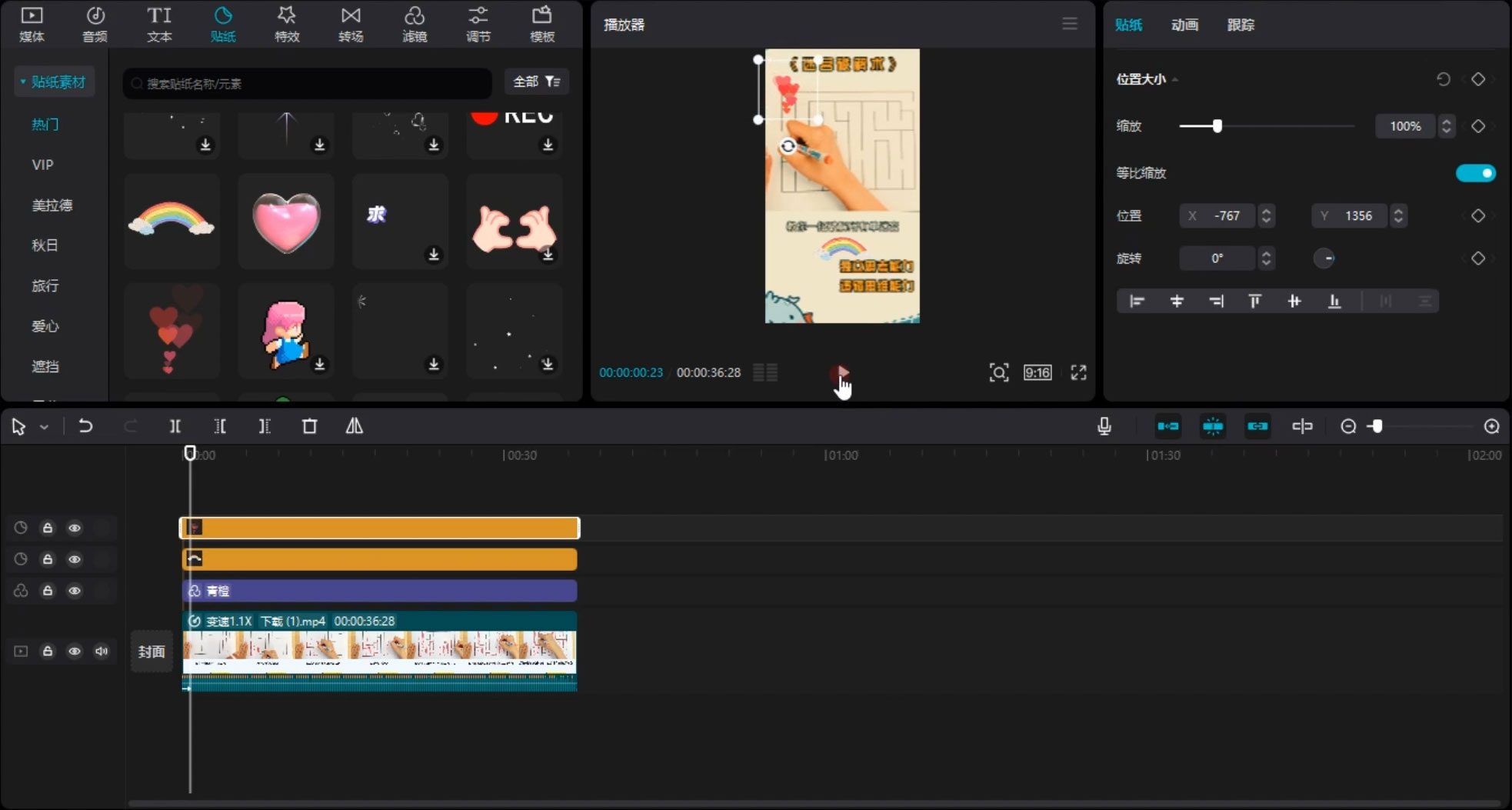Screen dimensions: 1512x810
Task: Click the mirror flip icon in timeline toolbar
Action: [354, 426]
